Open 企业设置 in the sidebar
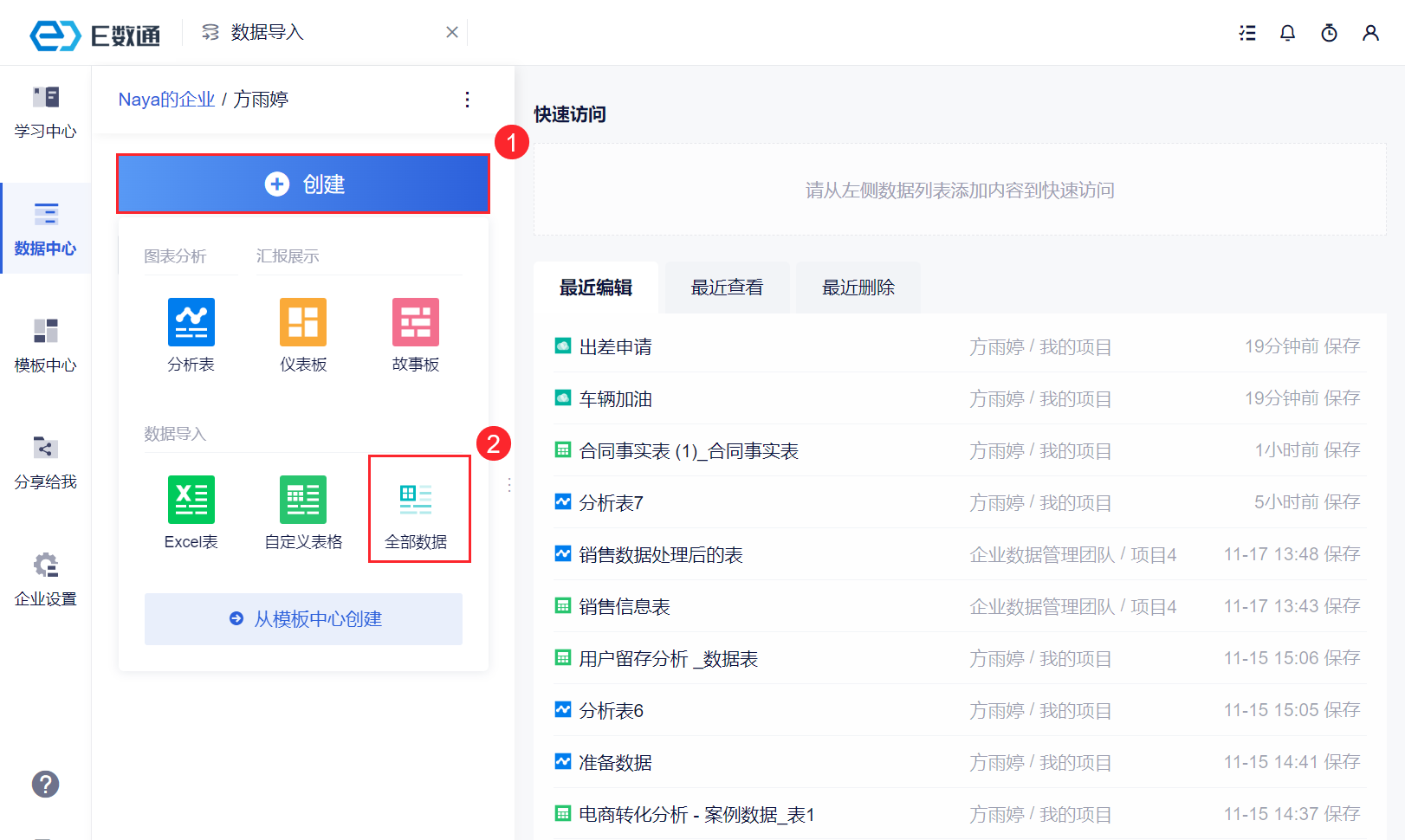 (x=45, y=580)
